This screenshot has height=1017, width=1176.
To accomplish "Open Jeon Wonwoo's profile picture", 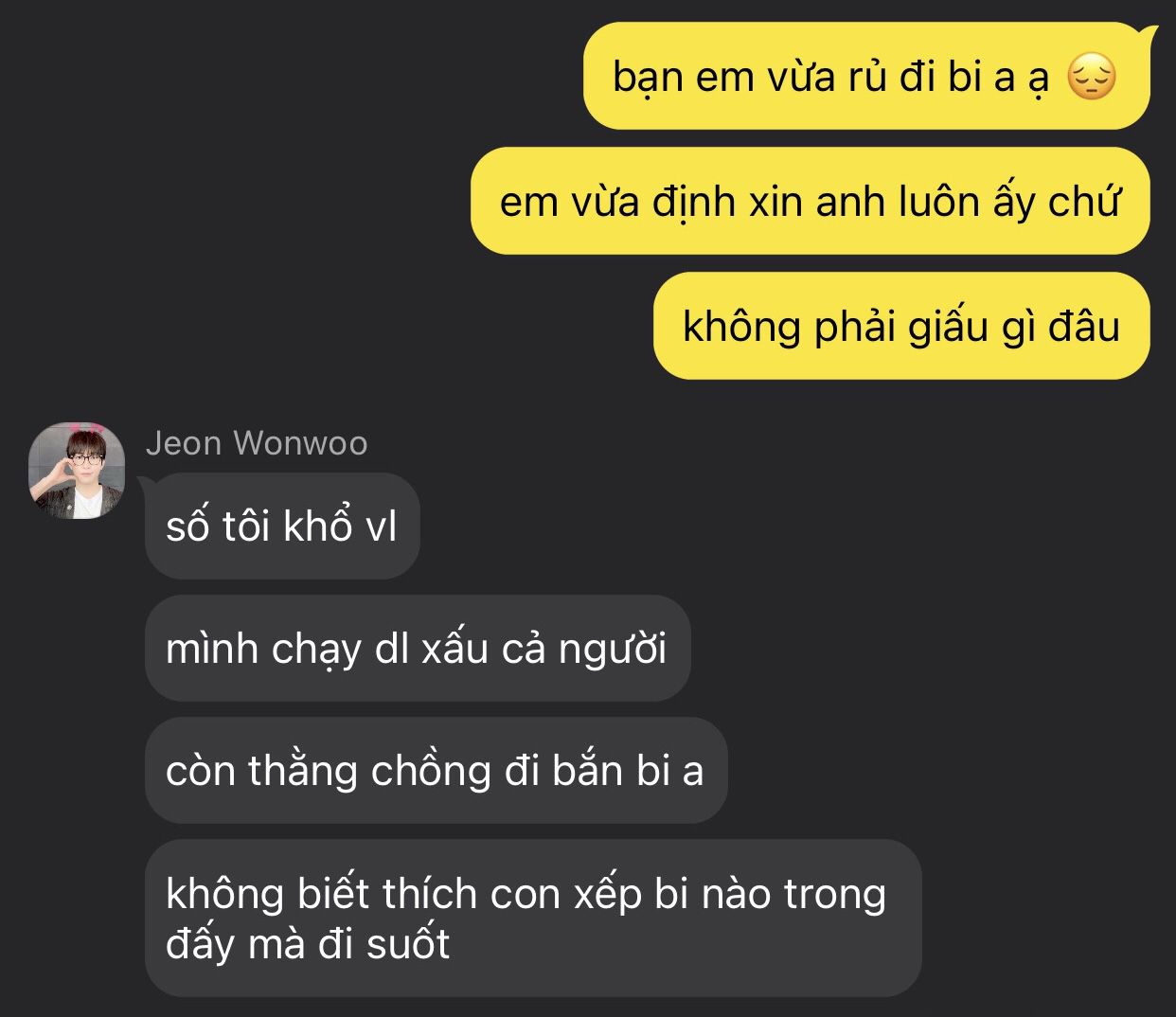I will pos(77,471).
